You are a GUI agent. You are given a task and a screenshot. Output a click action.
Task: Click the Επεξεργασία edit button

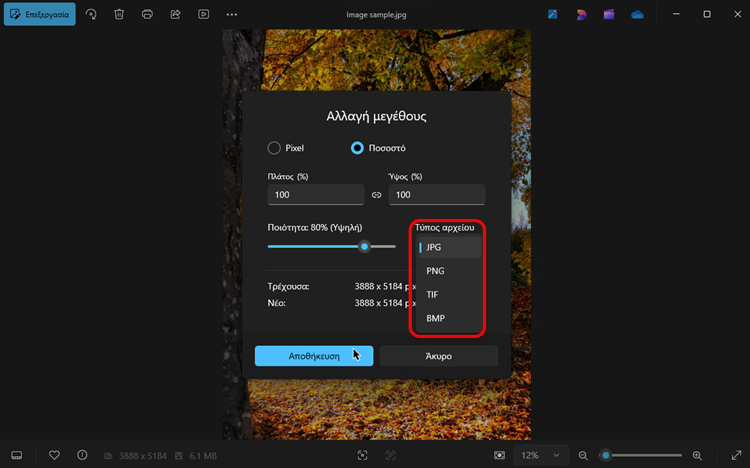(40, 15)
